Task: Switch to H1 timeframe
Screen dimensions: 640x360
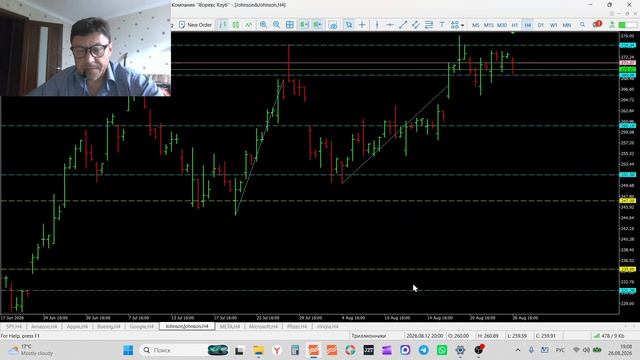Action: click(x=515, y=25)
